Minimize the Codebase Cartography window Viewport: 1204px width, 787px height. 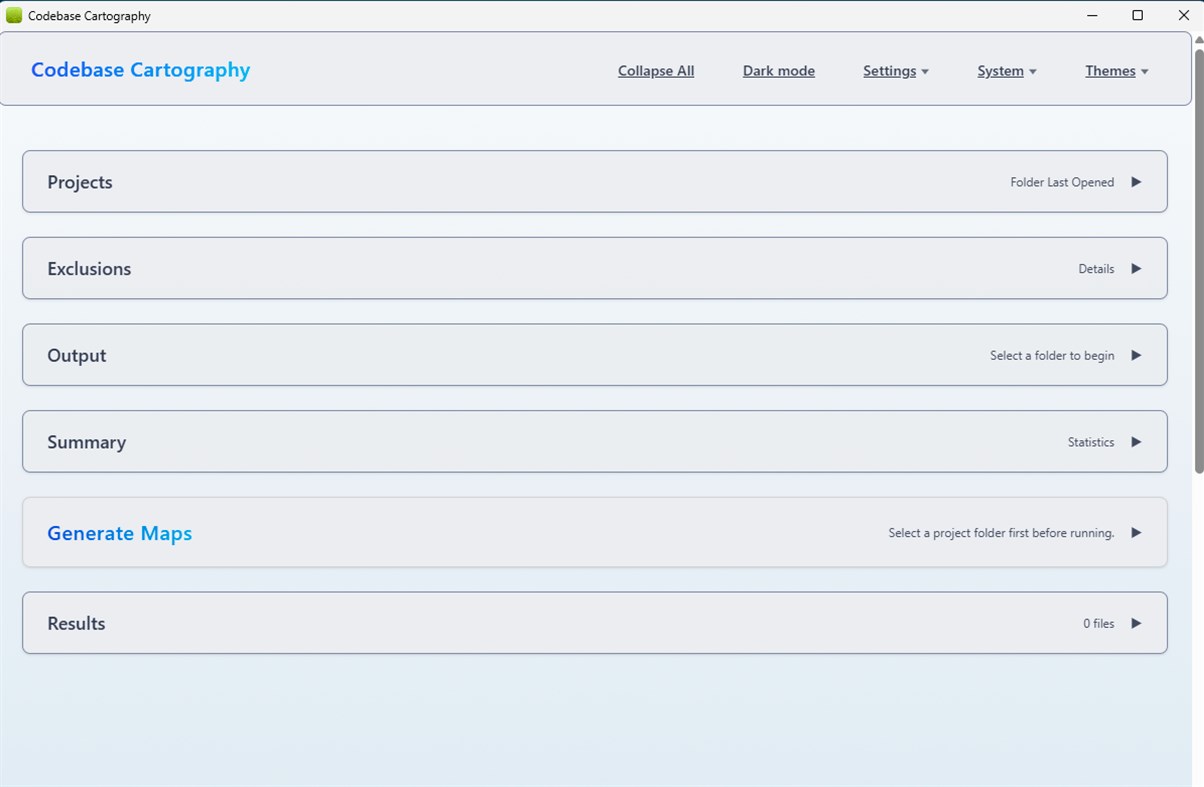click(x=1091, y=15)
